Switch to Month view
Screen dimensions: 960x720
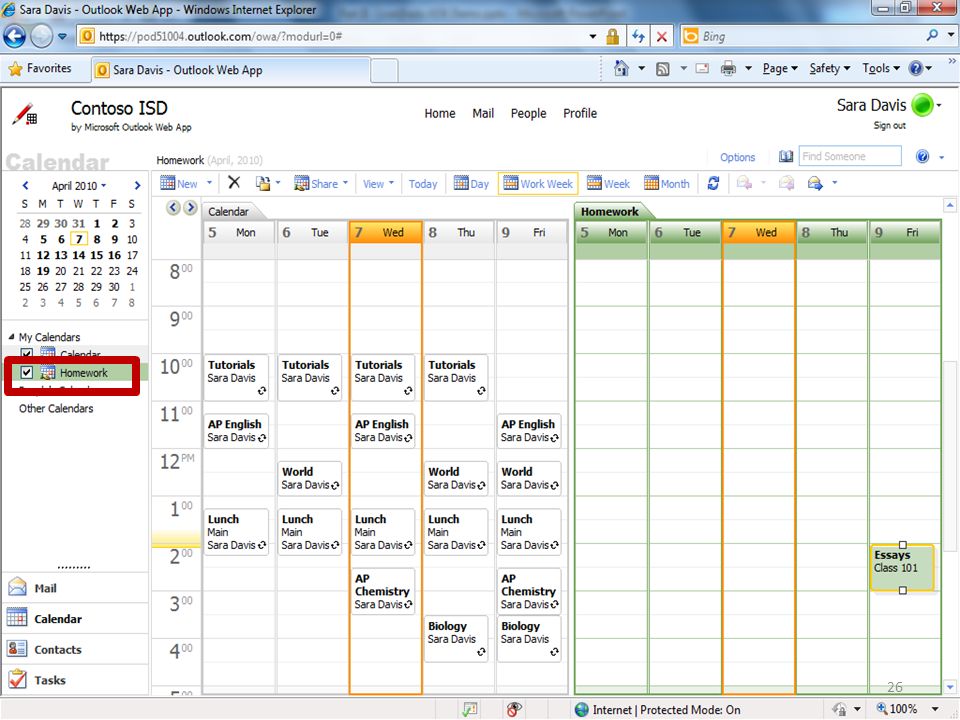(x=667, y=183)
